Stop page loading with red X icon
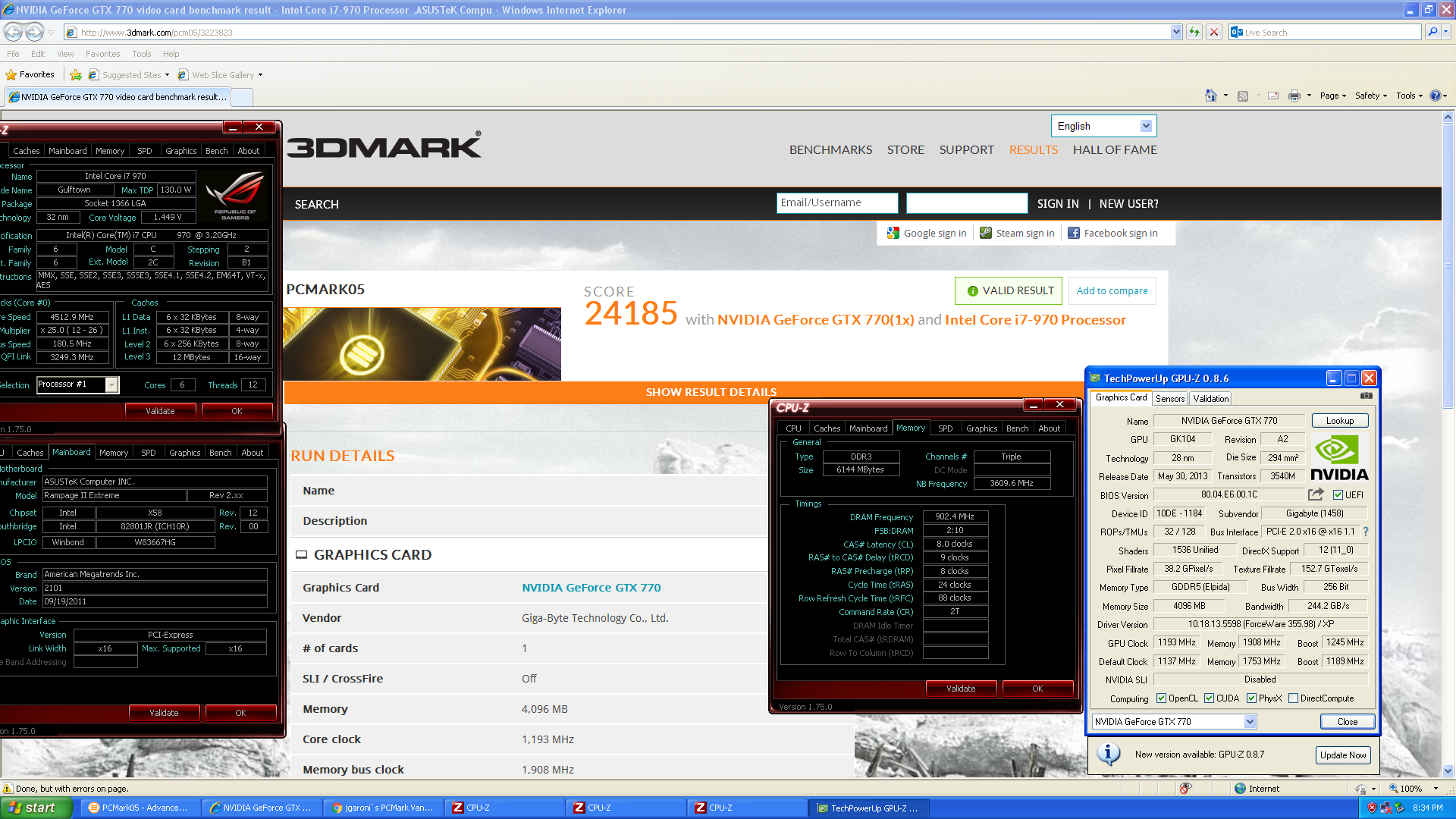The image size is (1456, 819). (1214, 32)
